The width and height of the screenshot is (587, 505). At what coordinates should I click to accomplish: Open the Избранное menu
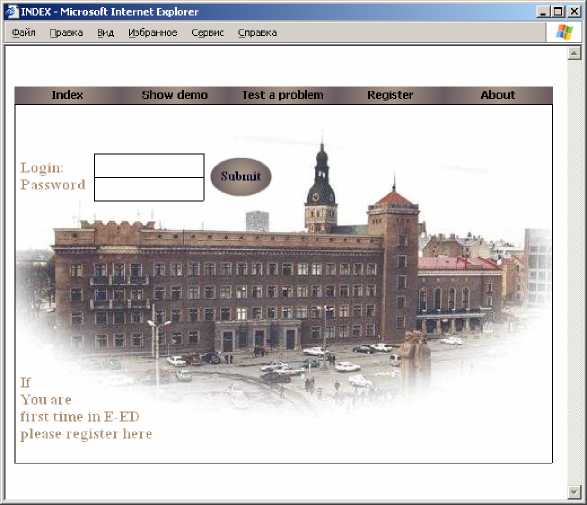[153, 33]
